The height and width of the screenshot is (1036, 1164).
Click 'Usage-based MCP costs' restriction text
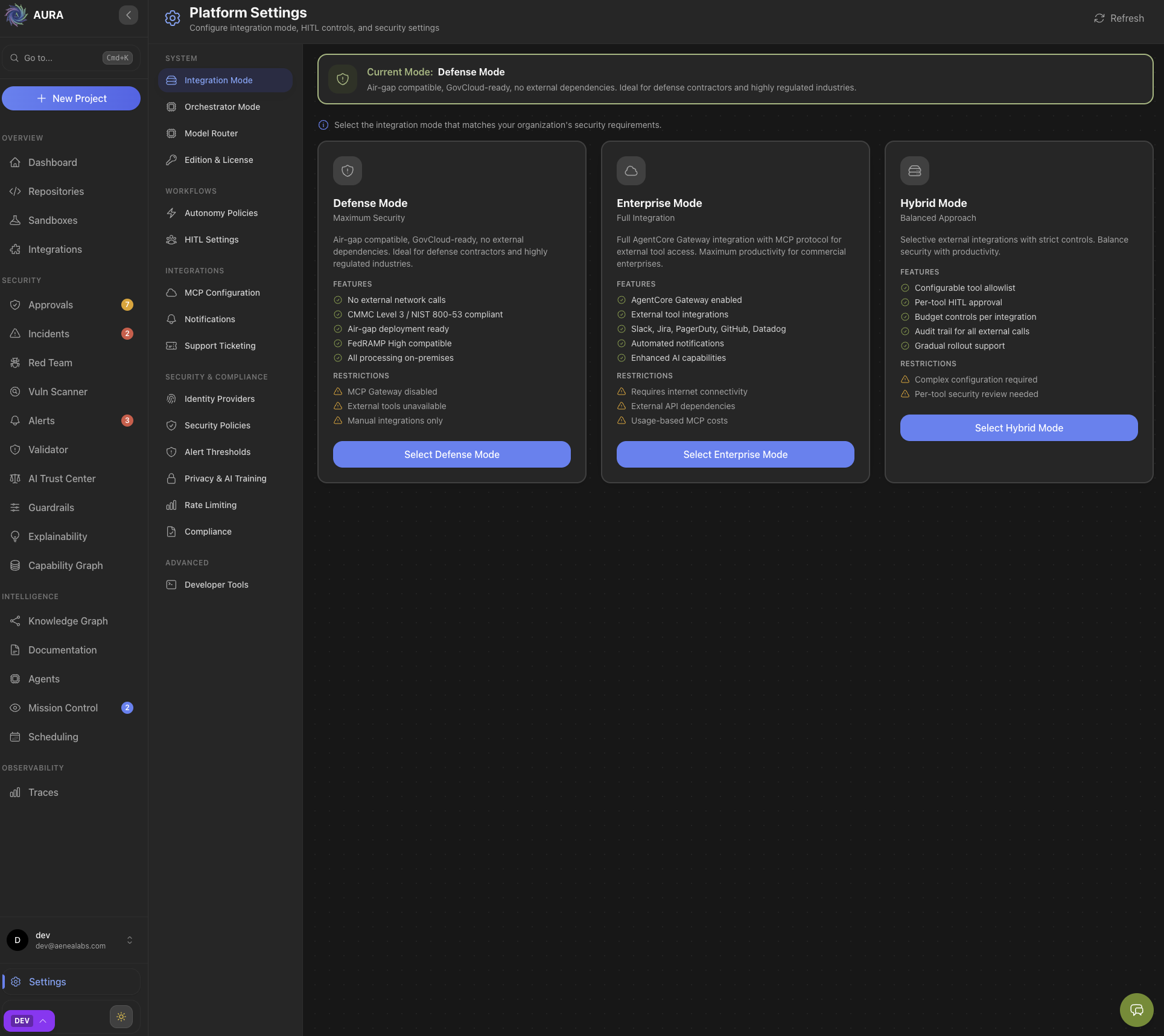pos(679,421)
